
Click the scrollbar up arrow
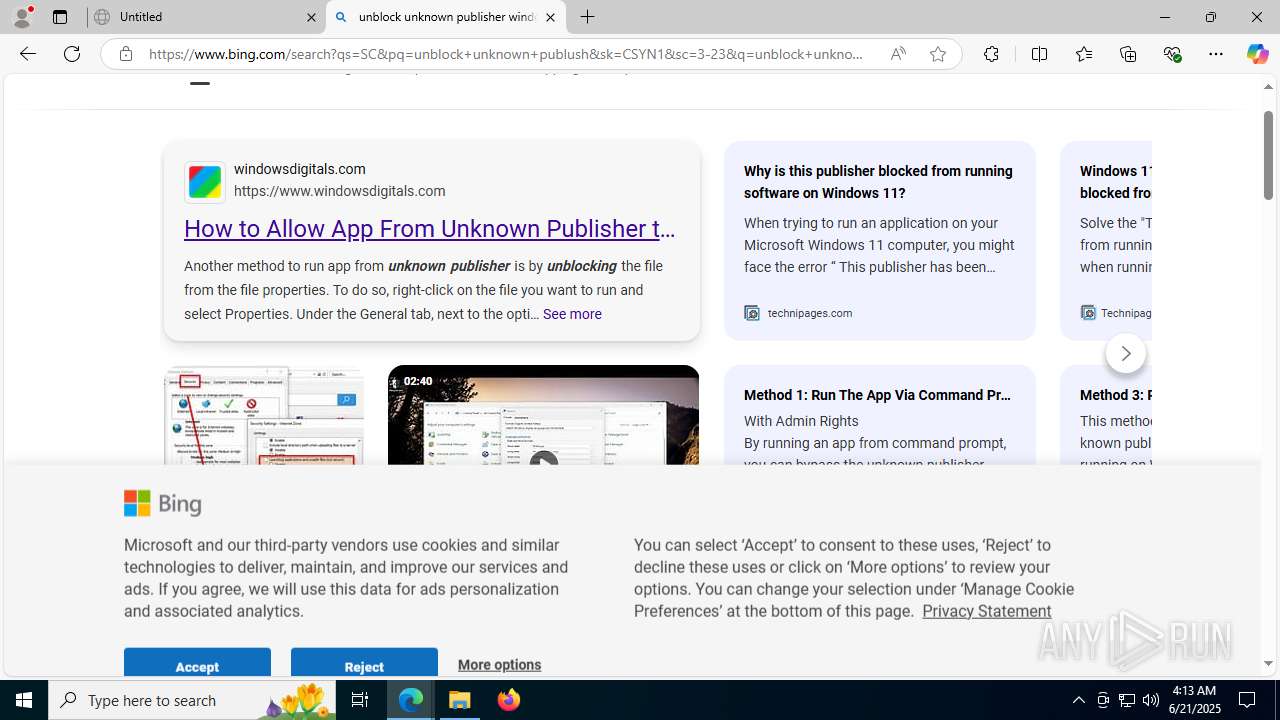(1268, 87)
